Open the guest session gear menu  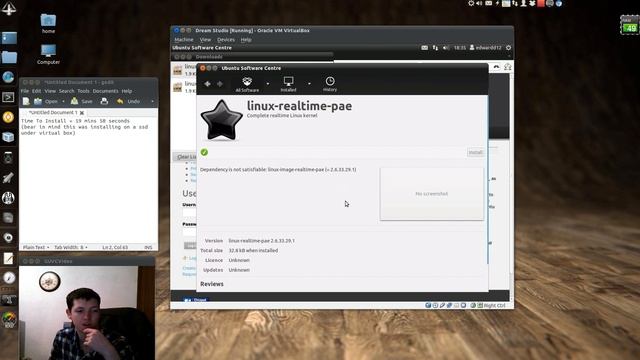click(x=509, y=48)
